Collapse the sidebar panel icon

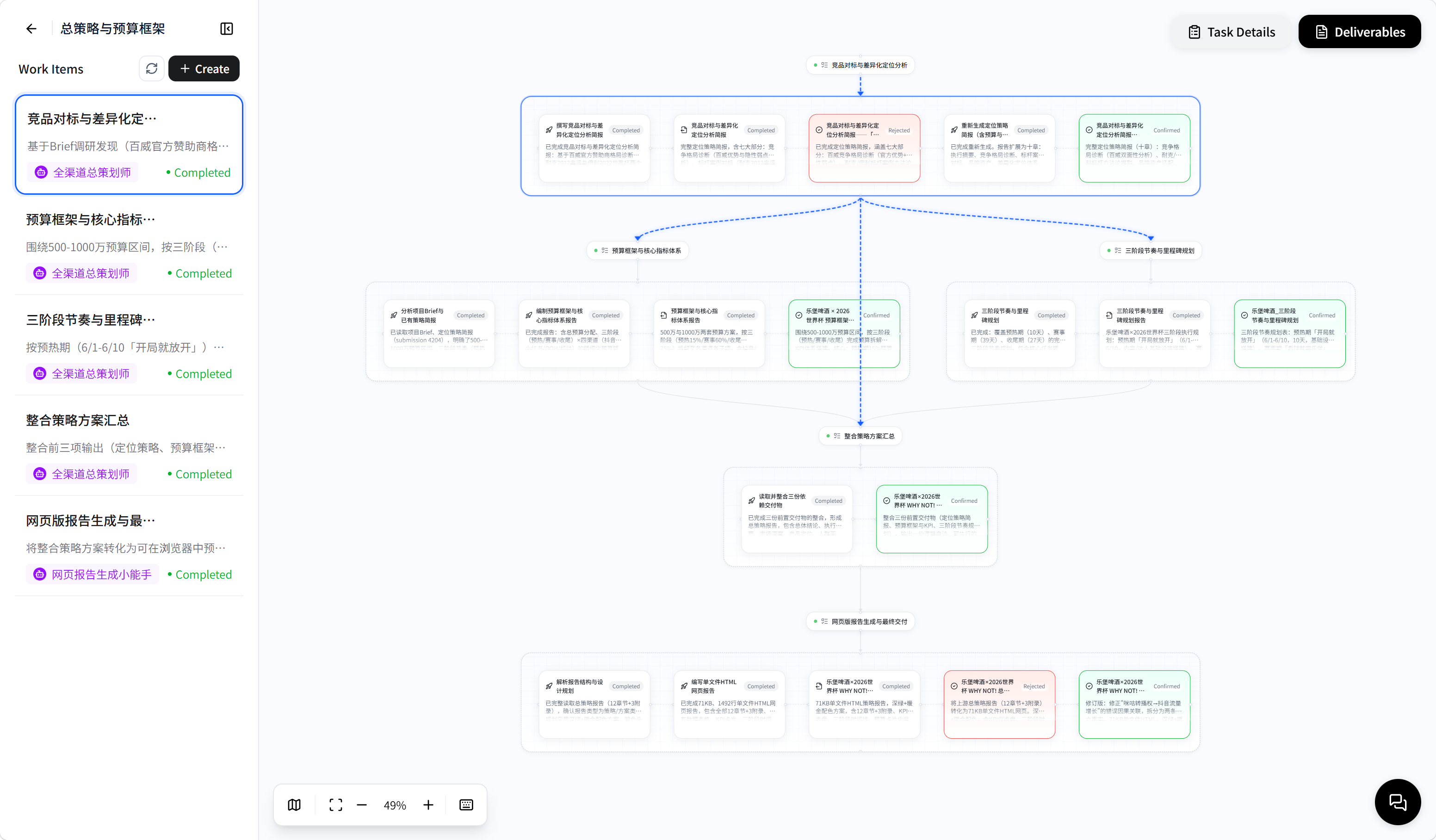coord(226,29)
